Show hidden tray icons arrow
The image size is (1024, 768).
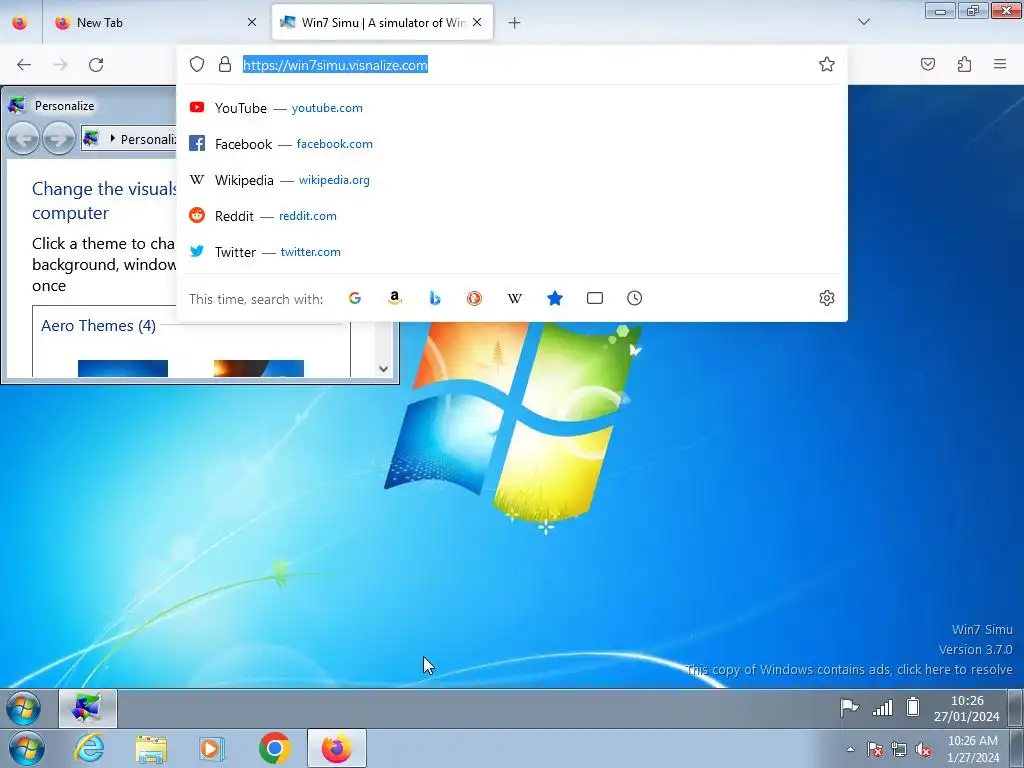tap(850, 749)
